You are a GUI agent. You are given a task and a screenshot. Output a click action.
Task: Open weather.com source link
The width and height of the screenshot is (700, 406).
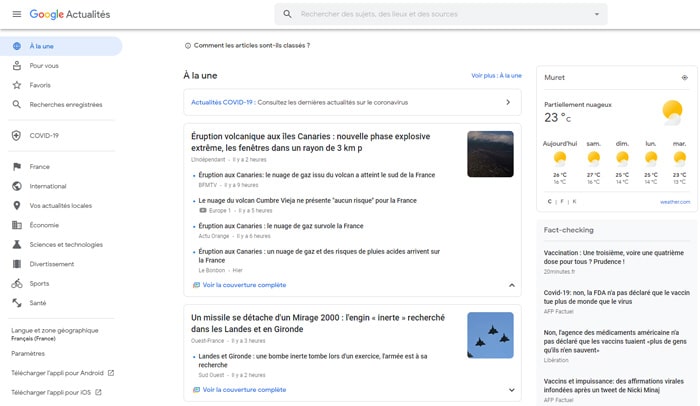674,201
